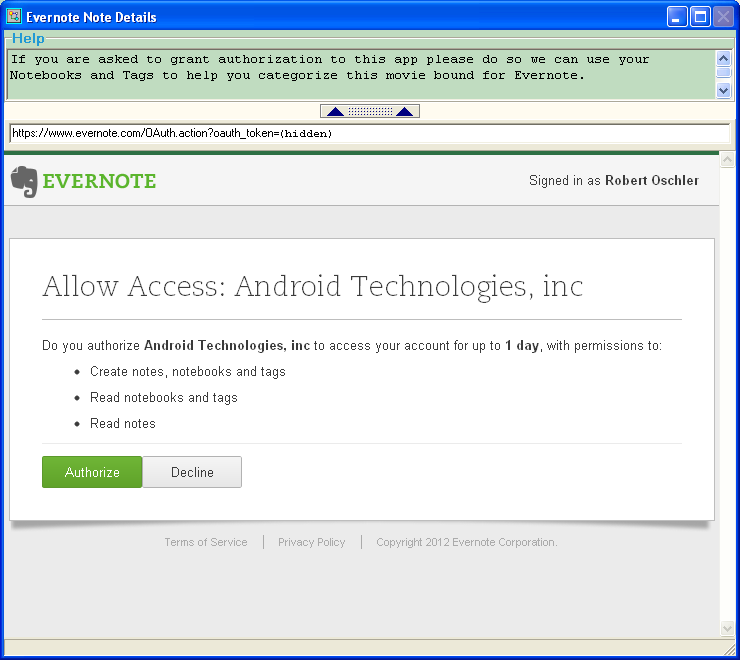The width and height of the screenshot is (740, 660).
Task: Click the Help text scroll up arrow
Action: 723,59
